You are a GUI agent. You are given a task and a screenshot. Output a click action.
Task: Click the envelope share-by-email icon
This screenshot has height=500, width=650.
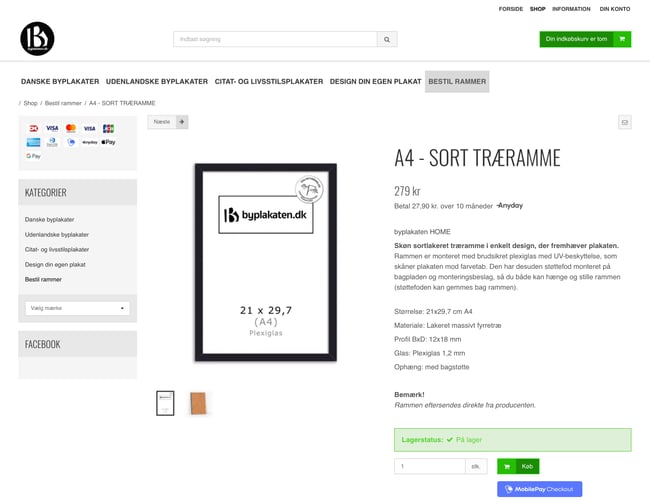[625, 122]
